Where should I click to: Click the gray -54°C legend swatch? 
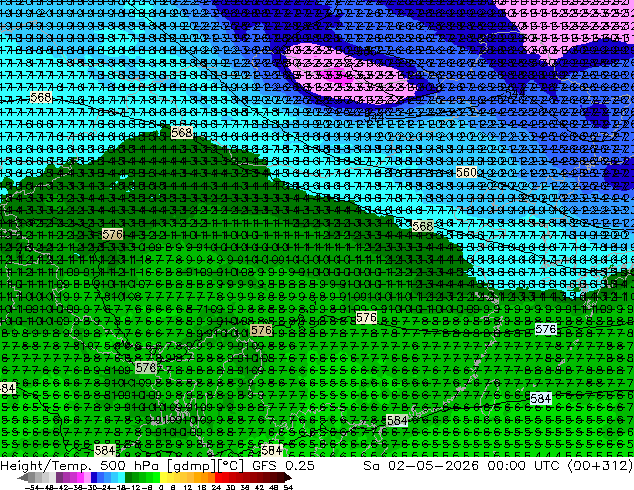click(x=32, y=477)
